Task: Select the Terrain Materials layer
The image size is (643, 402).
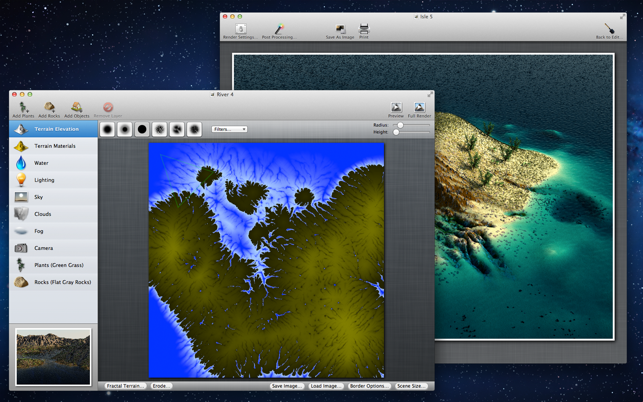Action: click(53, 146)
